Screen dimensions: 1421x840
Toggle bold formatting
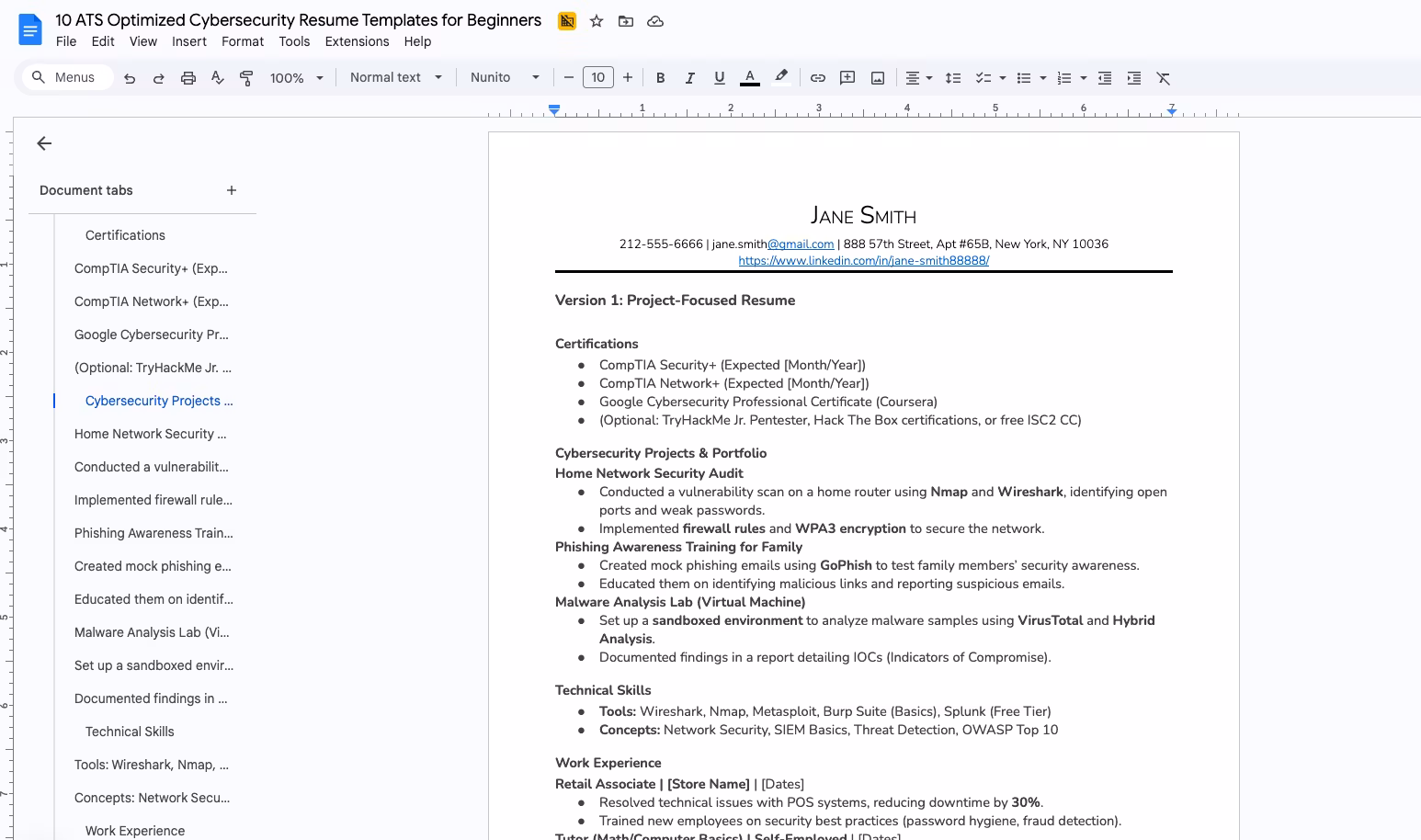660,78
